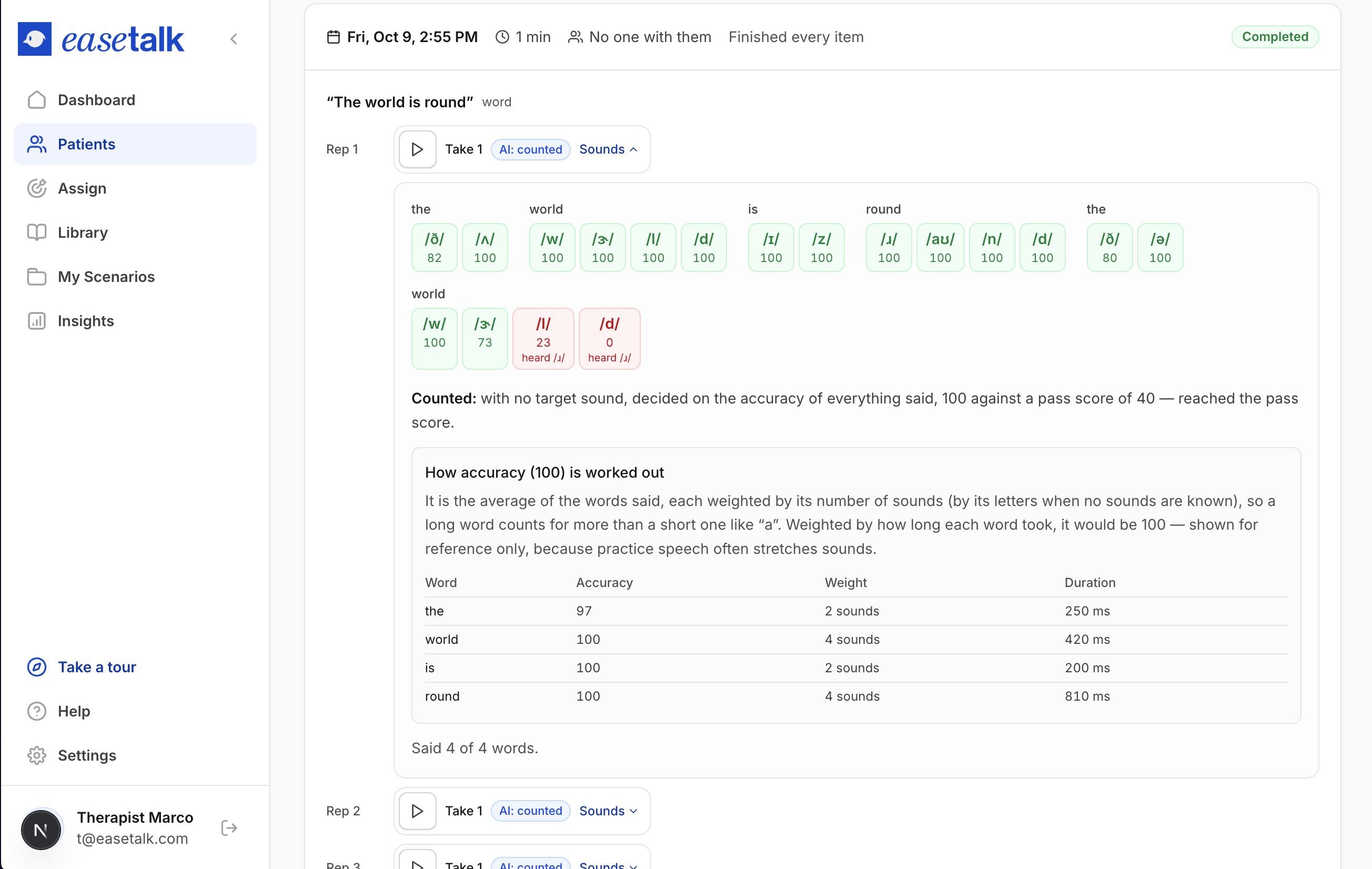Click the t@easetalk.com email text
This screenshot has height=869, width=1372.
132,839
